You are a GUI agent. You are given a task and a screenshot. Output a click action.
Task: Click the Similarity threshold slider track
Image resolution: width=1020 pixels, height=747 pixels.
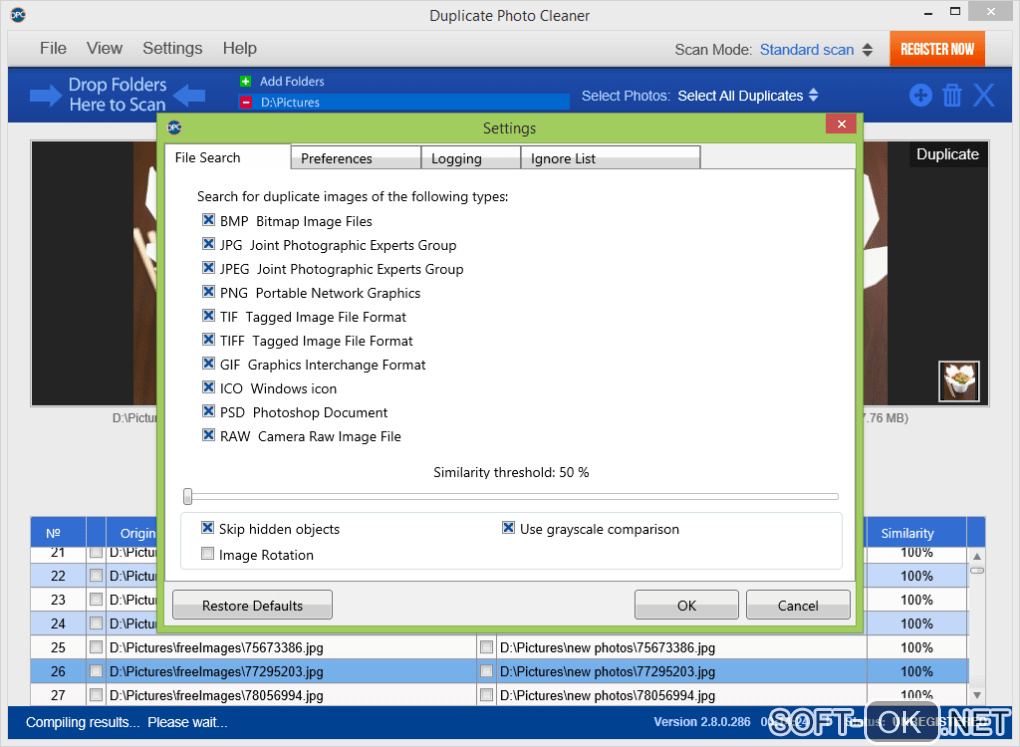tap(512, 496)
